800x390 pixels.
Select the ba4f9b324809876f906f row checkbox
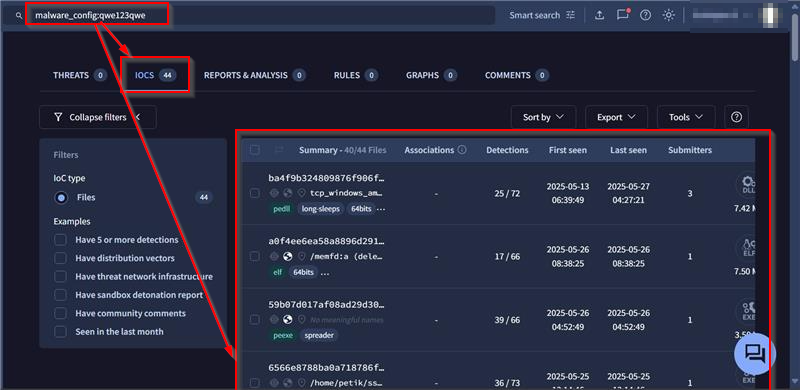pos(255,193)
